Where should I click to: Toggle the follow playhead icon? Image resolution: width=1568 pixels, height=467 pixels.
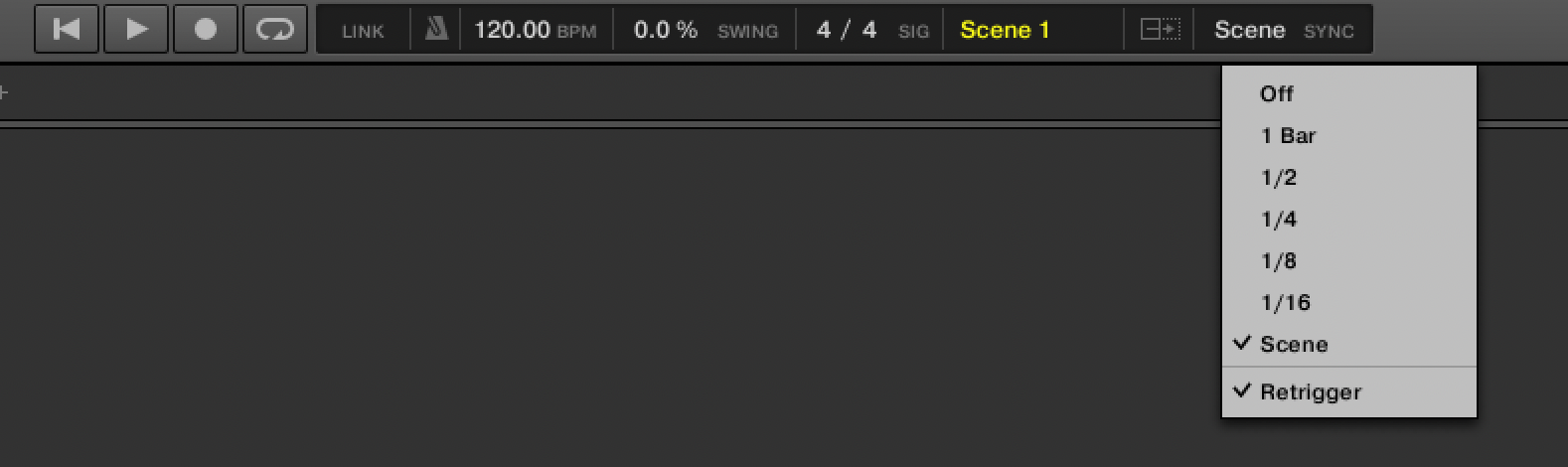point(1160,30)
